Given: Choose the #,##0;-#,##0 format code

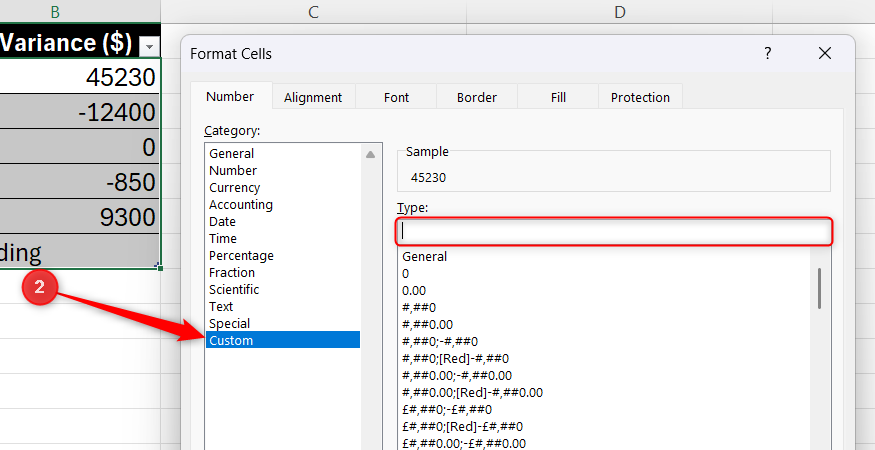Looking at the screenshot, I should (606, 342).
